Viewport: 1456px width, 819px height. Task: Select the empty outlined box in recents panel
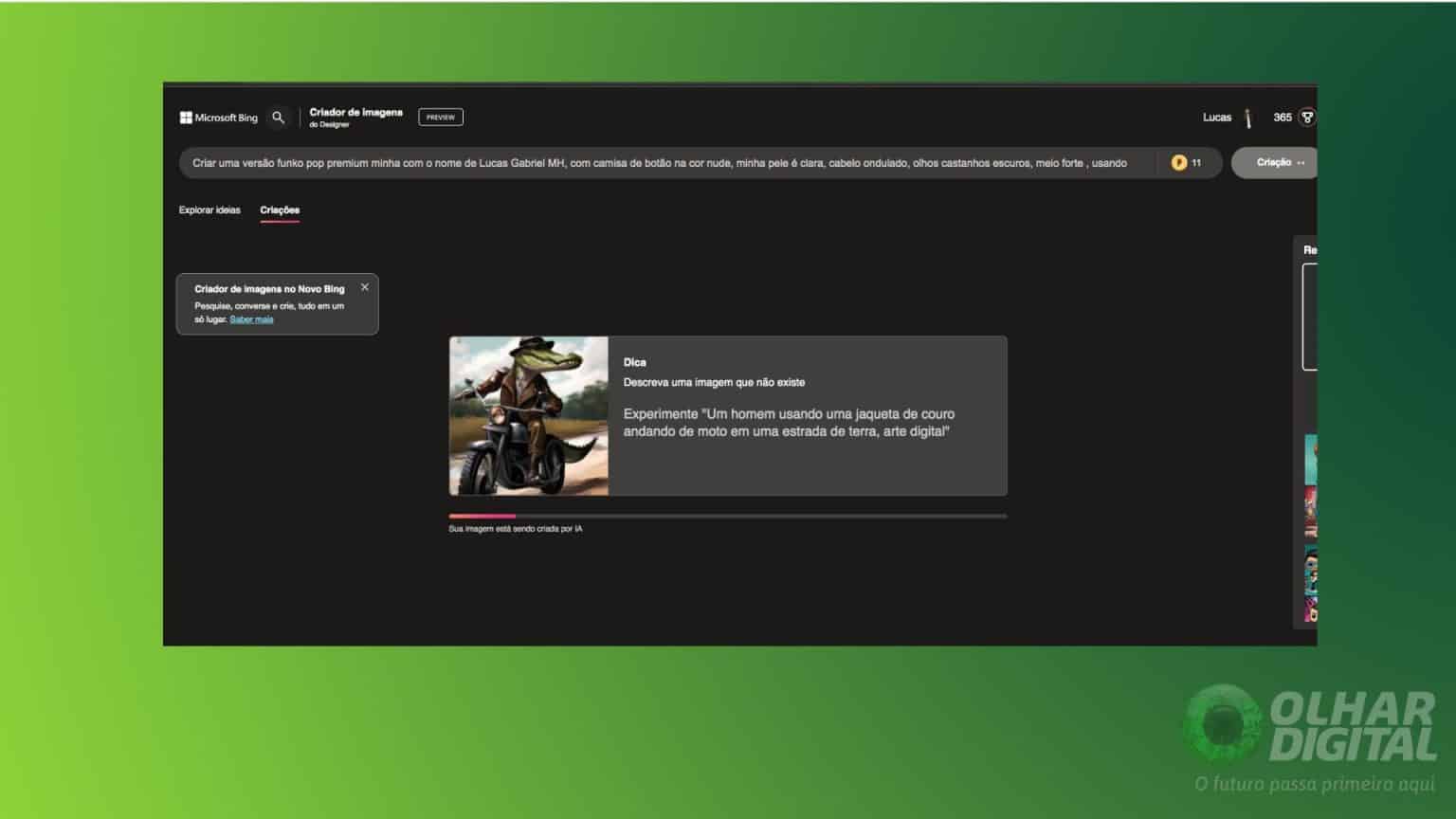pos(1310,317)
